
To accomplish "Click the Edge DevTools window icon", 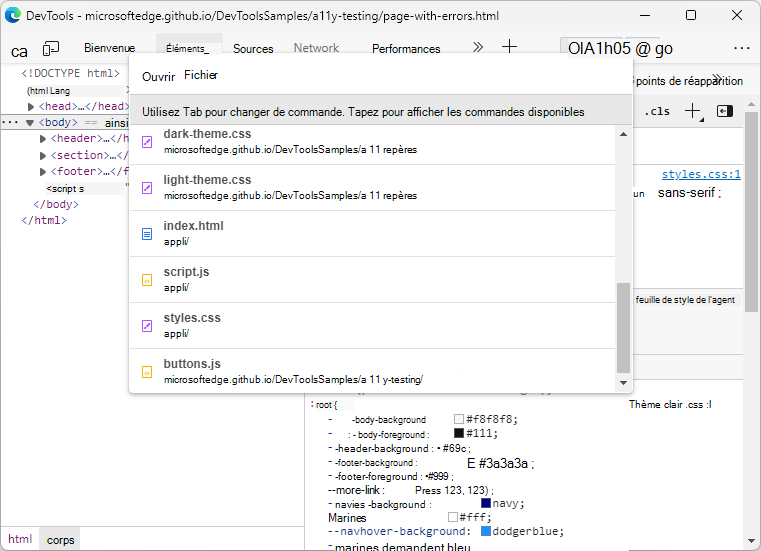I will pos(13,16).
